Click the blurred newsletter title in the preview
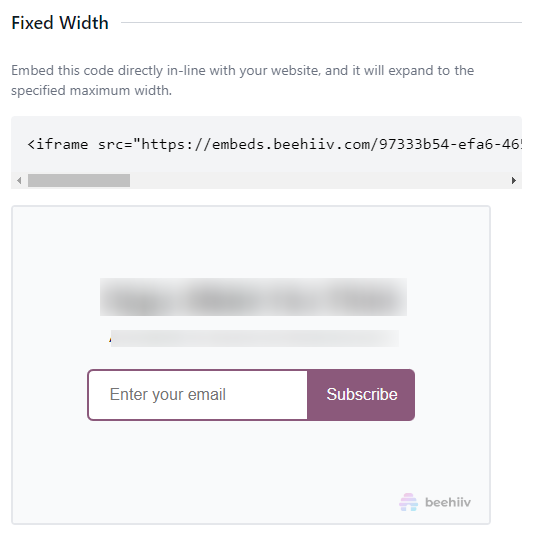Screen dimensions: 541x544 253,297
